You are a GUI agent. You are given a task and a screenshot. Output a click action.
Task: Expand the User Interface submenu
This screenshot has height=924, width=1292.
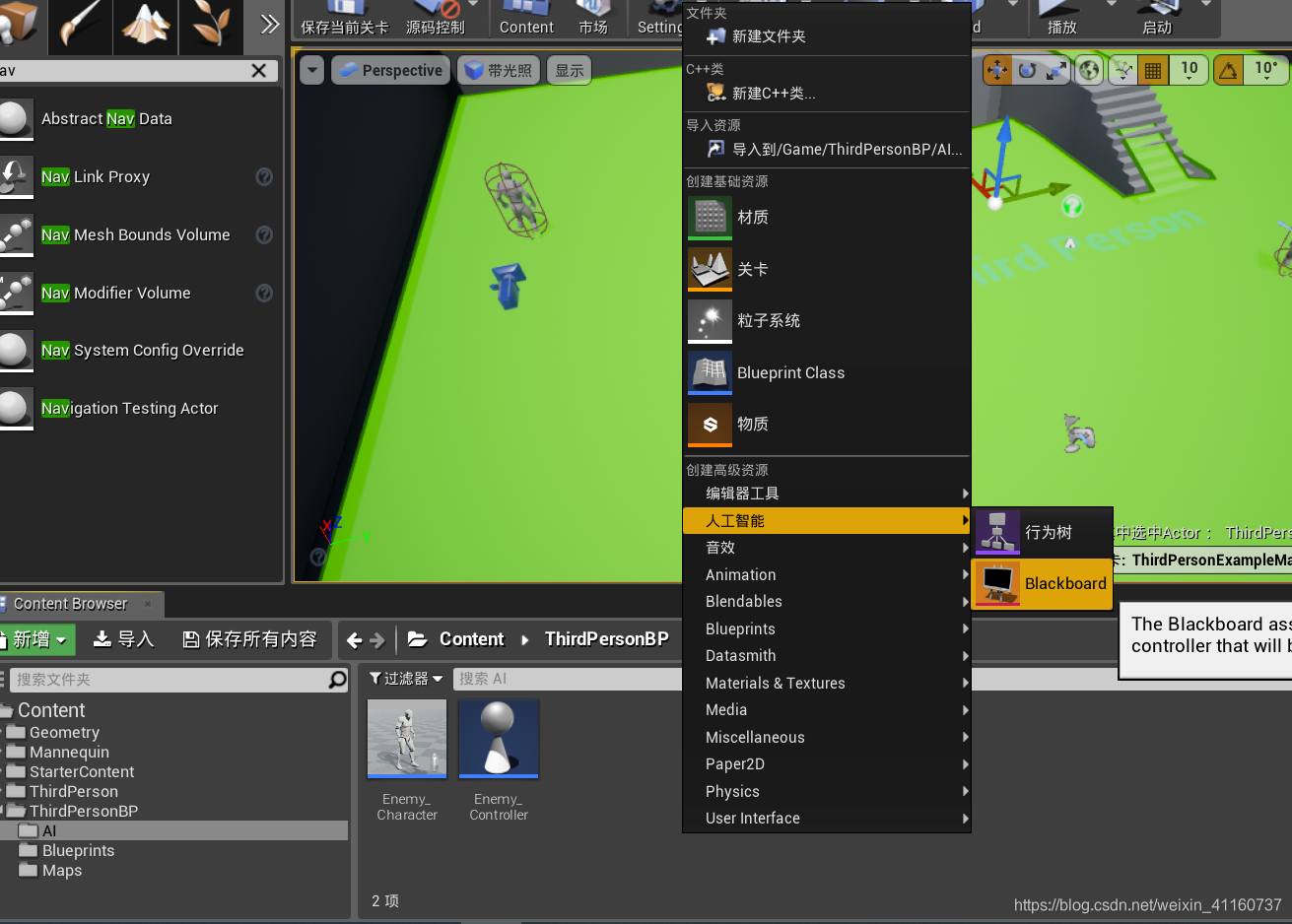(827, 819)
